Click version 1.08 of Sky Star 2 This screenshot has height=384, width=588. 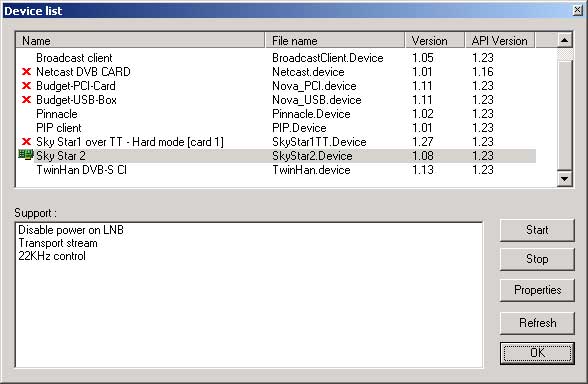click(x=423, y=156)
